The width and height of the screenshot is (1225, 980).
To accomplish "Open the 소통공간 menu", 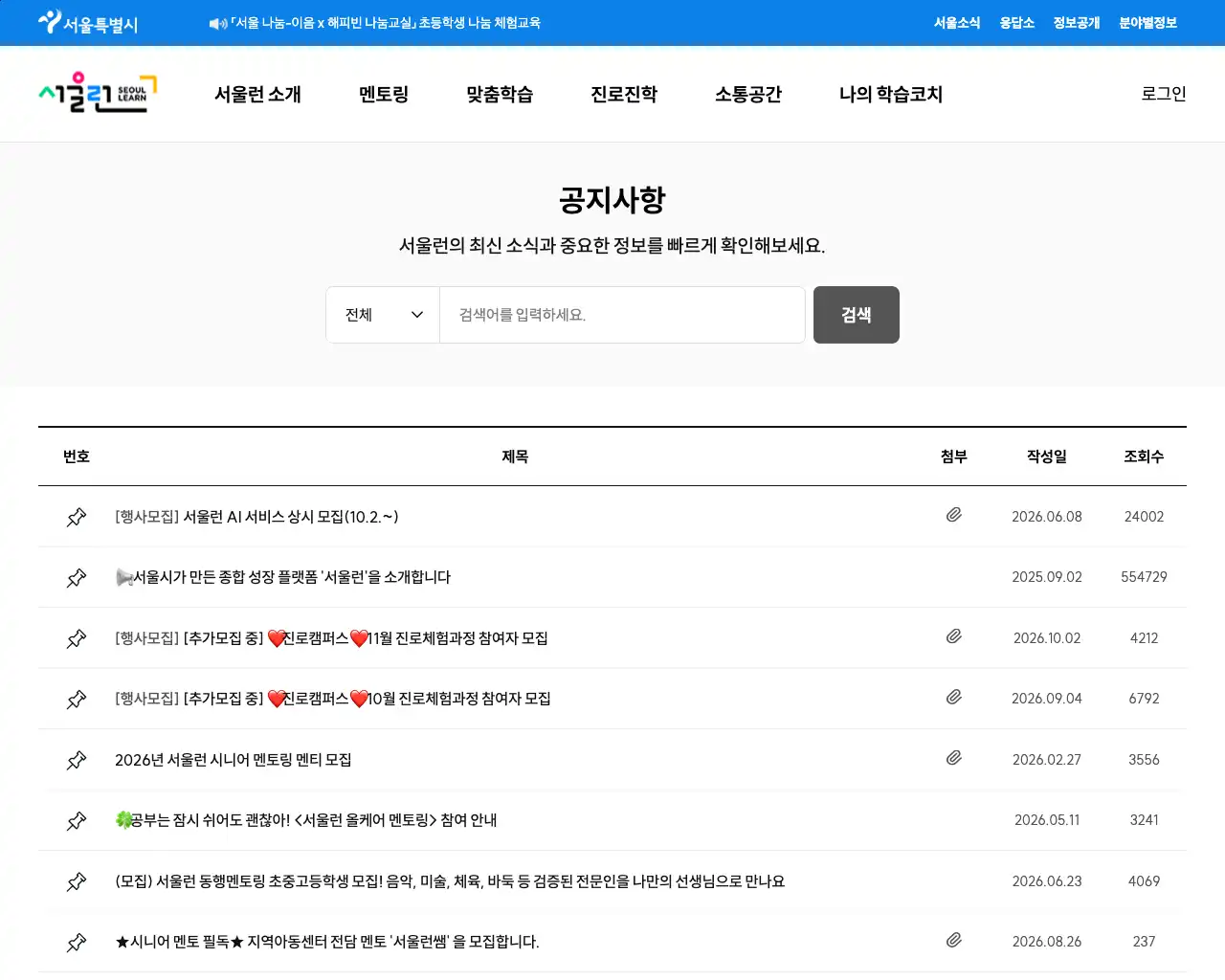I will (x=748, y=94).
